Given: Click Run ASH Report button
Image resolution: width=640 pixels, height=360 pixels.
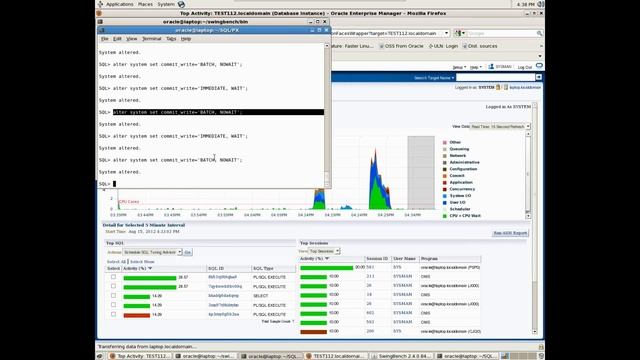Looking at the screenshot, I should pyautogui.click(x=510, y=233).
